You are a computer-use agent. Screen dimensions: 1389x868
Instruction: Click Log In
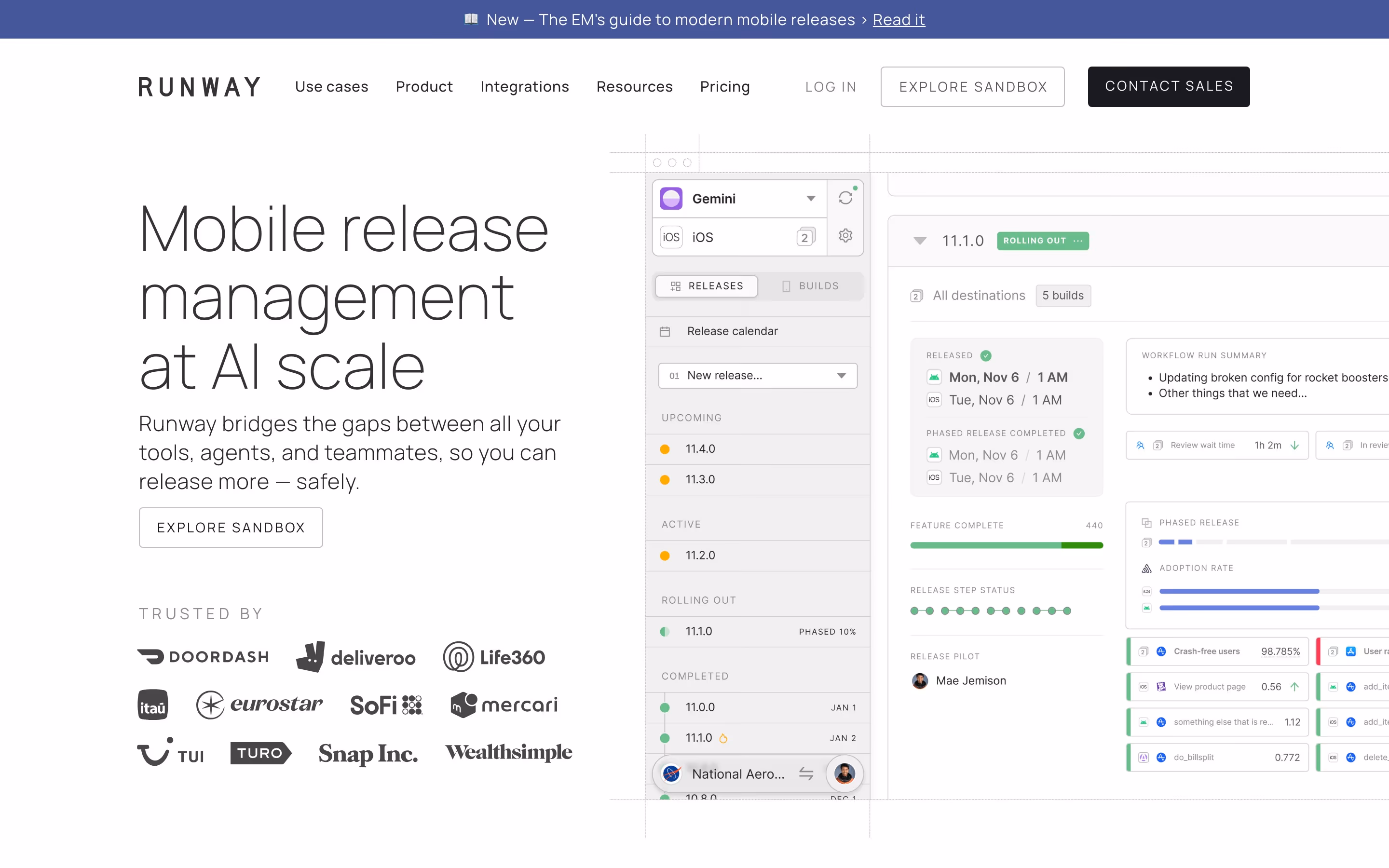(x=831, y=87)
